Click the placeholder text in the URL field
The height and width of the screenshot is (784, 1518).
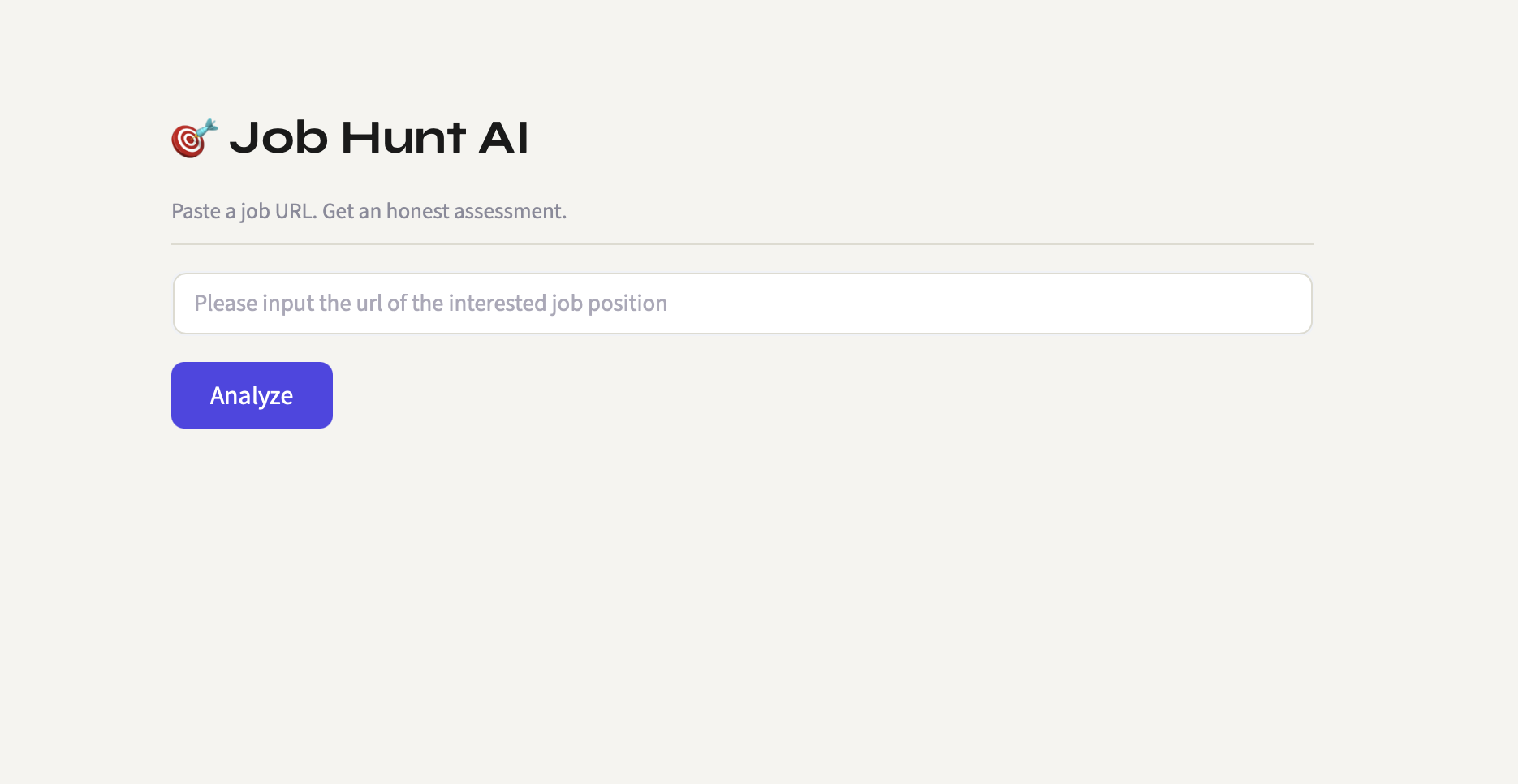click(x=430, y=304)
